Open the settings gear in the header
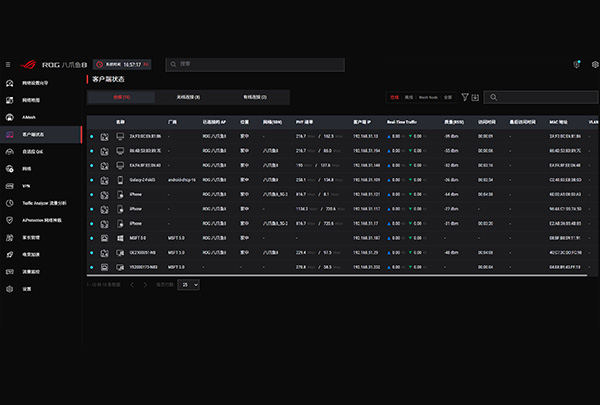 (595, 64)
